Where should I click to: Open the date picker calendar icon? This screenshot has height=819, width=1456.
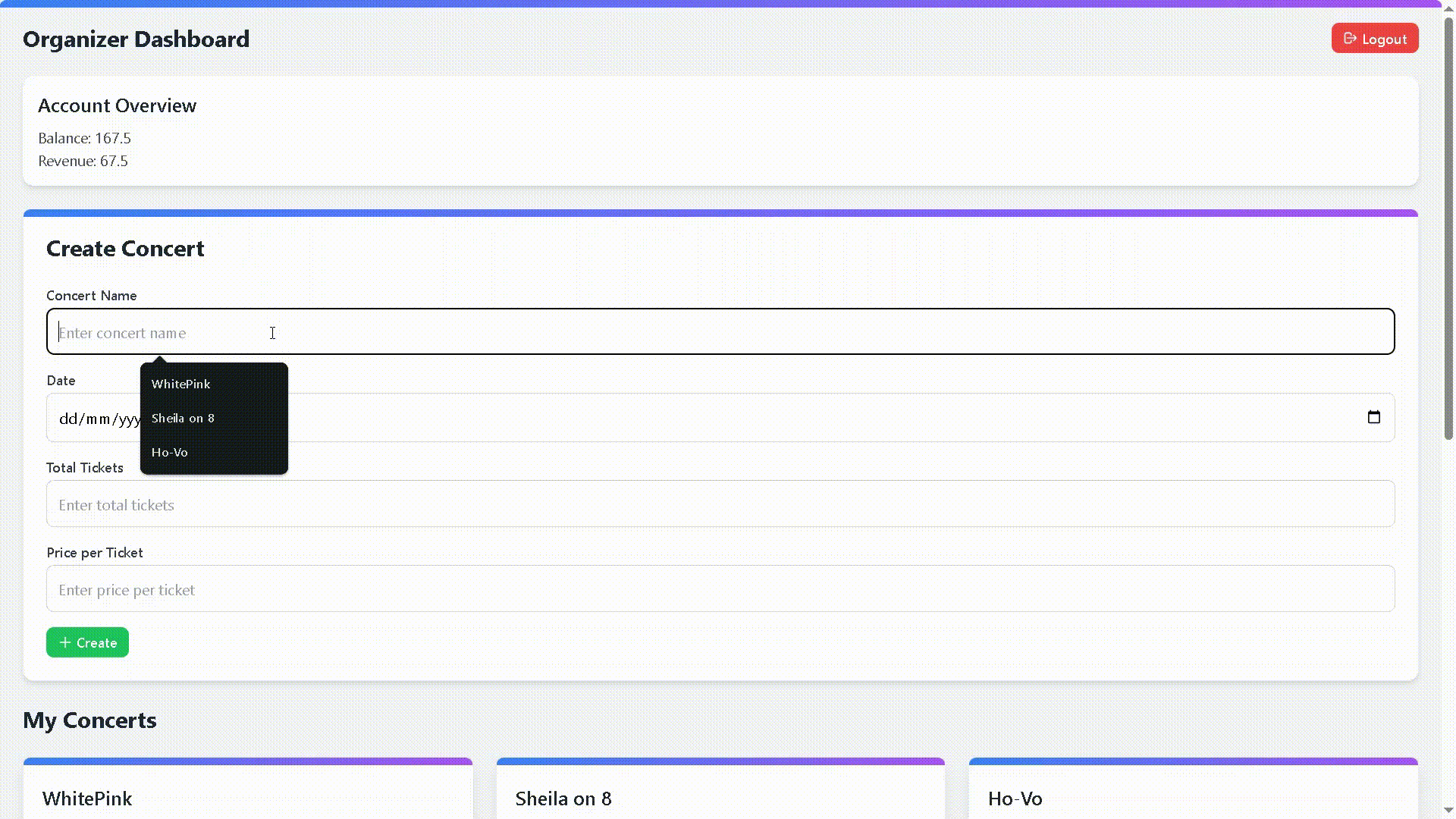1373,417
